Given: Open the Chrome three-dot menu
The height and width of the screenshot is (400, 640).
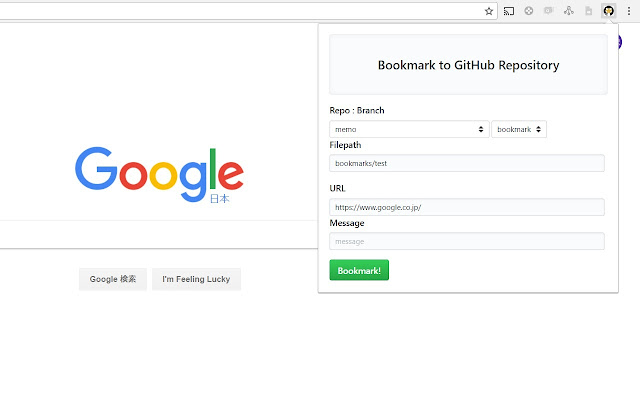Looking at the screenshot, I should tap(629, 11).
